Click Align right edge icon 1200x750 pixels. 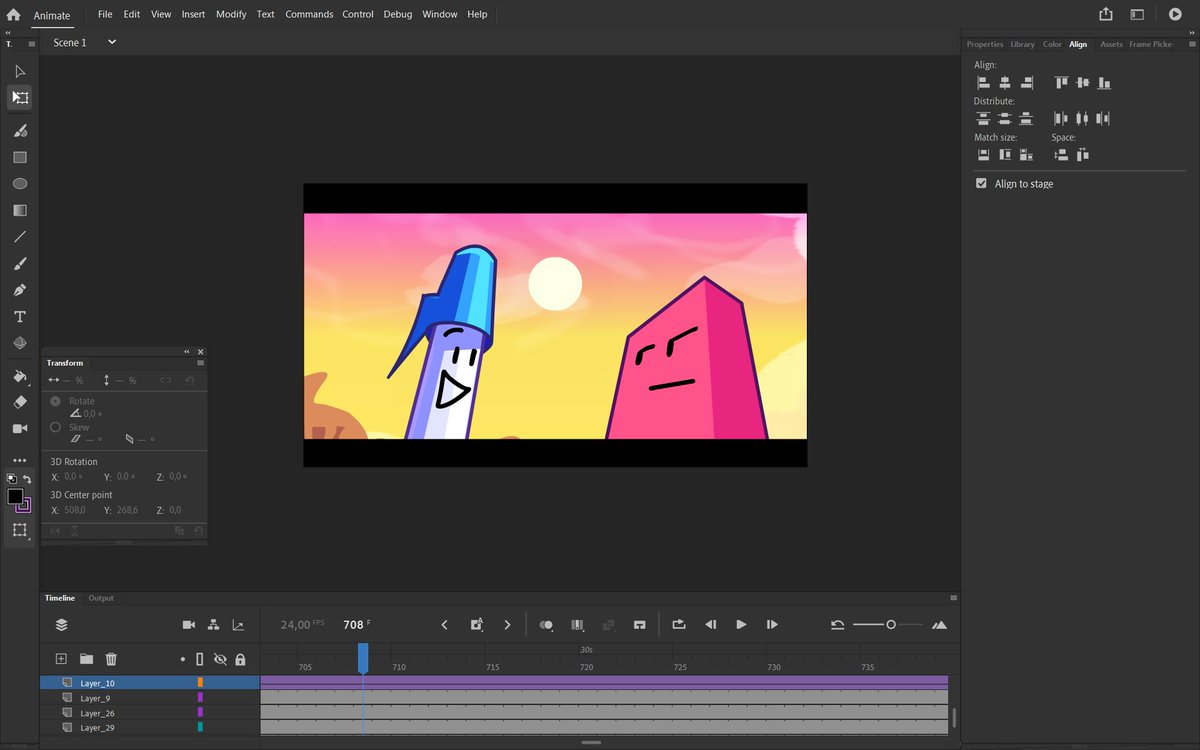click(x=1026, y=83)
